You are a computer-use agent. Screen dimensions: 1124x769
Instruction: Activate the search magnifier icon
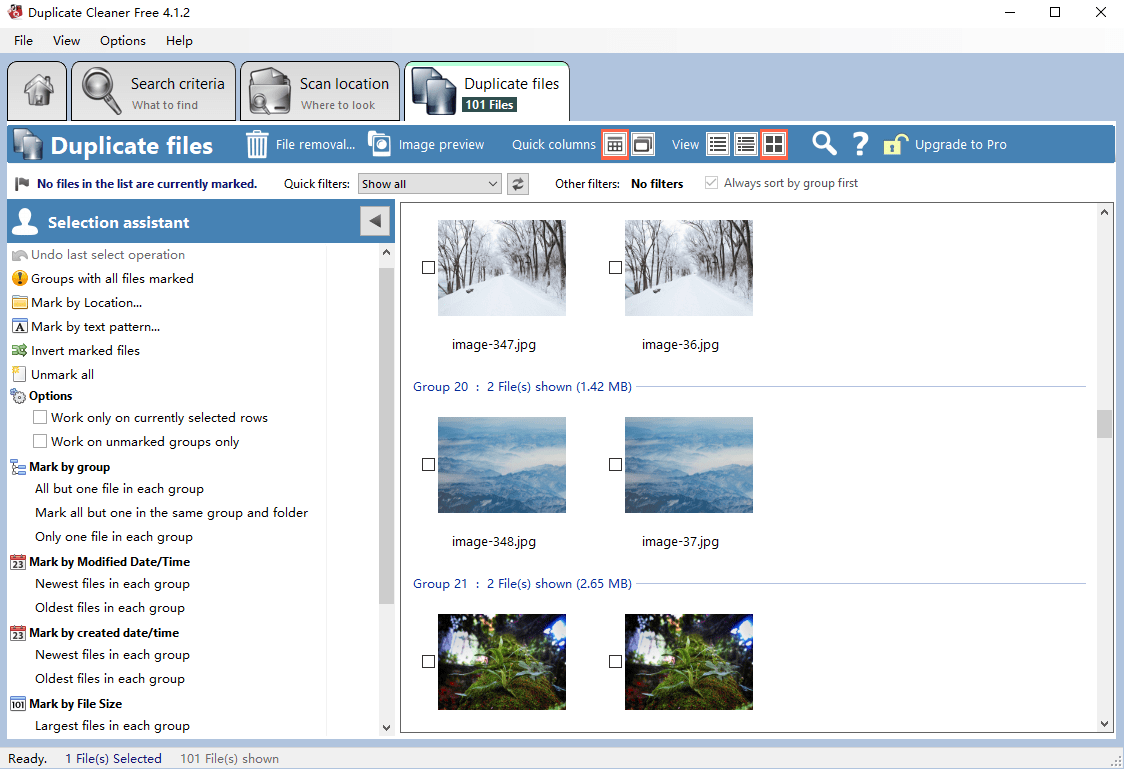(x=824, y=144)
